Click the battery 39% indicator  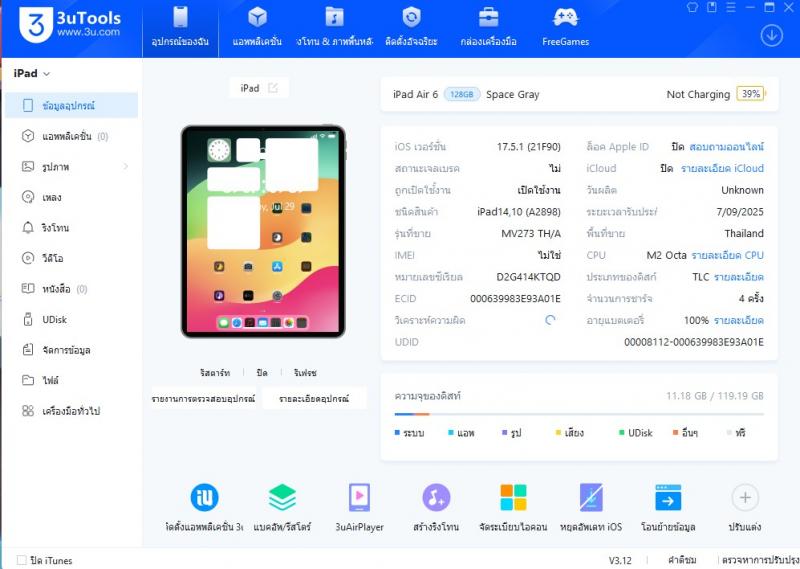click(751, 94)
